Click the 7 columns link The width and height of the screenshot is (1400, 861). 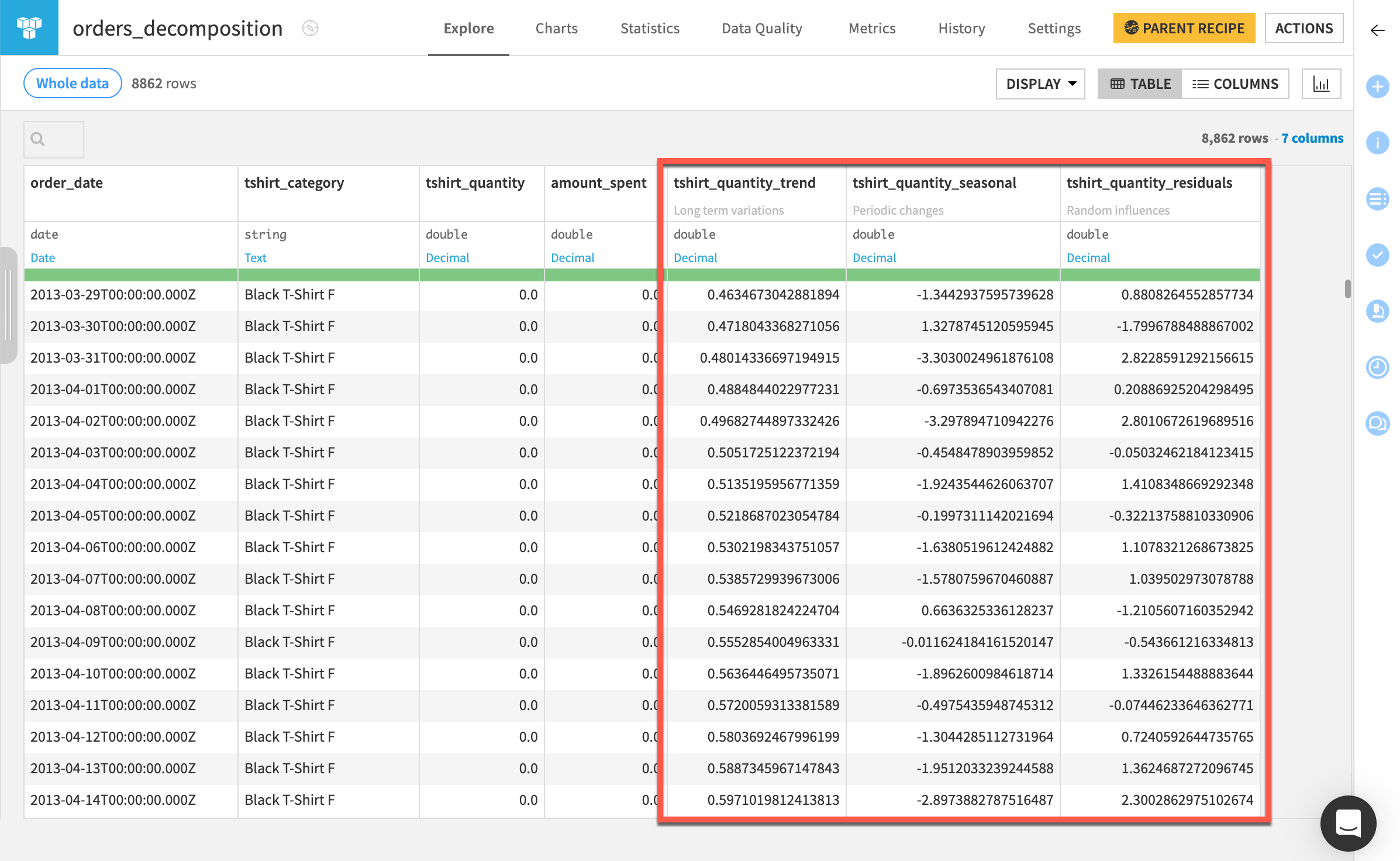(1312, 138)
